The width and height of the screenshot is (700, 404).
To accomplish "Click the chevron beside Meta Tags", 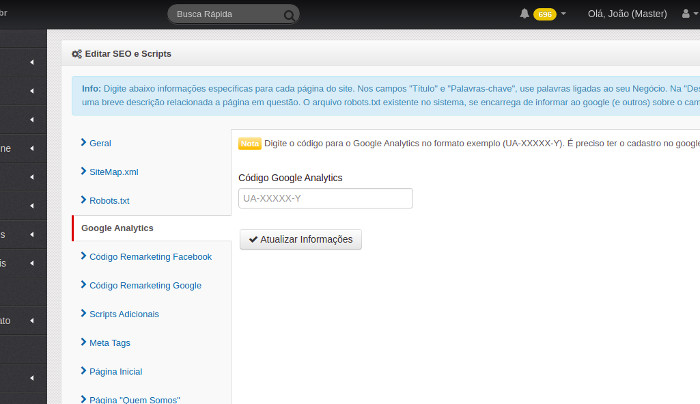I will point(83,342).
